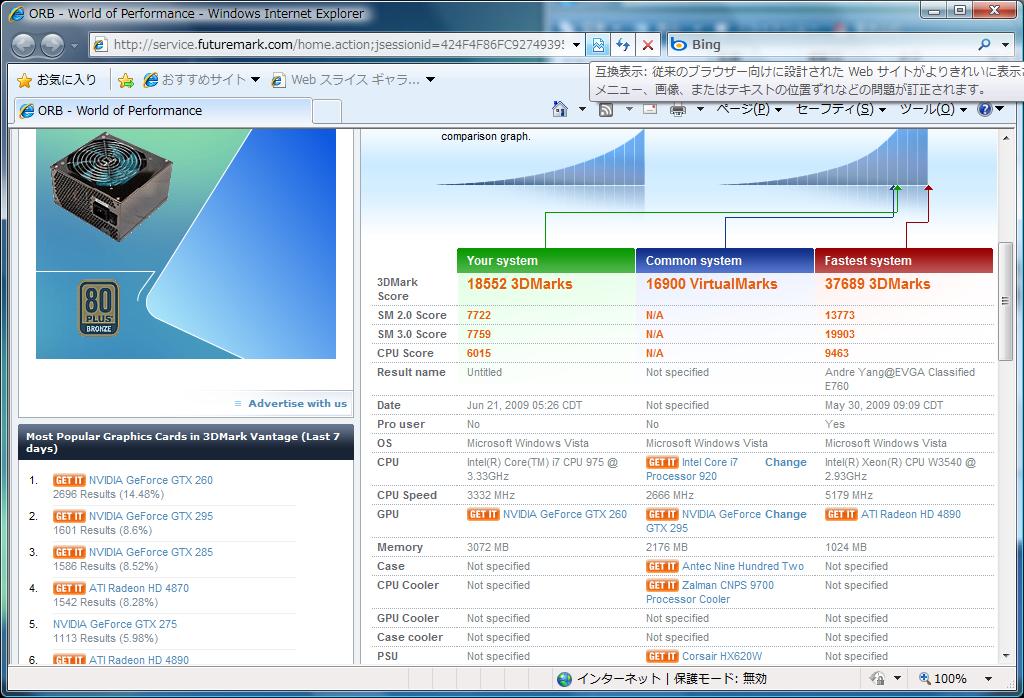Viewport: 1024px width, 698px height.
Task: Go back with the Back arrow button
Action: coord(24,45)
